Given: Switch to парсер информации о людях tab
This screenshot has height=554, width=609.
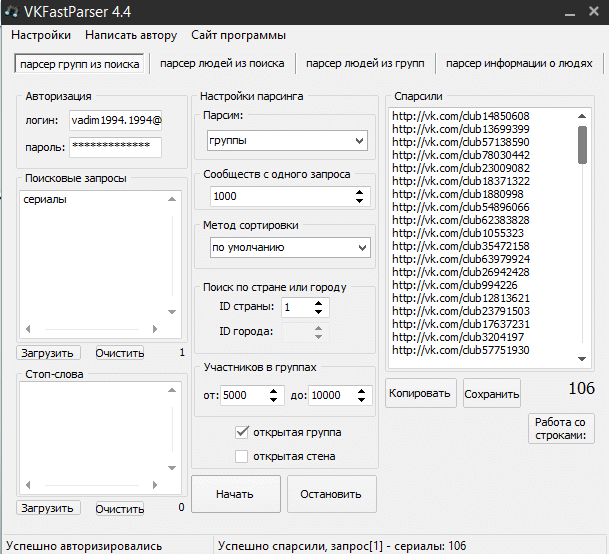Looking at the screenshot, I should [x=519, y=63].
